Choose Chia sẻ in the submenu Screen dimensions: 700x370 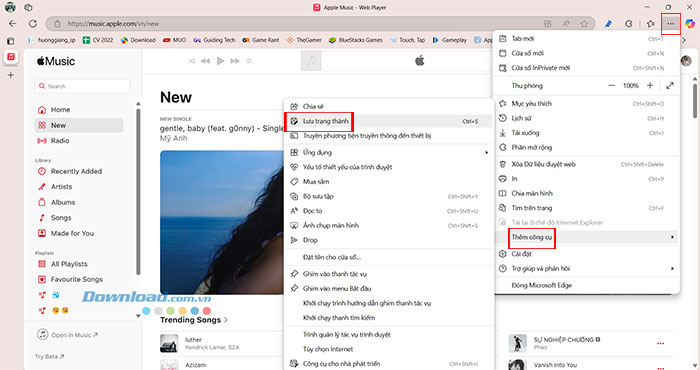(x=389, y=107)
